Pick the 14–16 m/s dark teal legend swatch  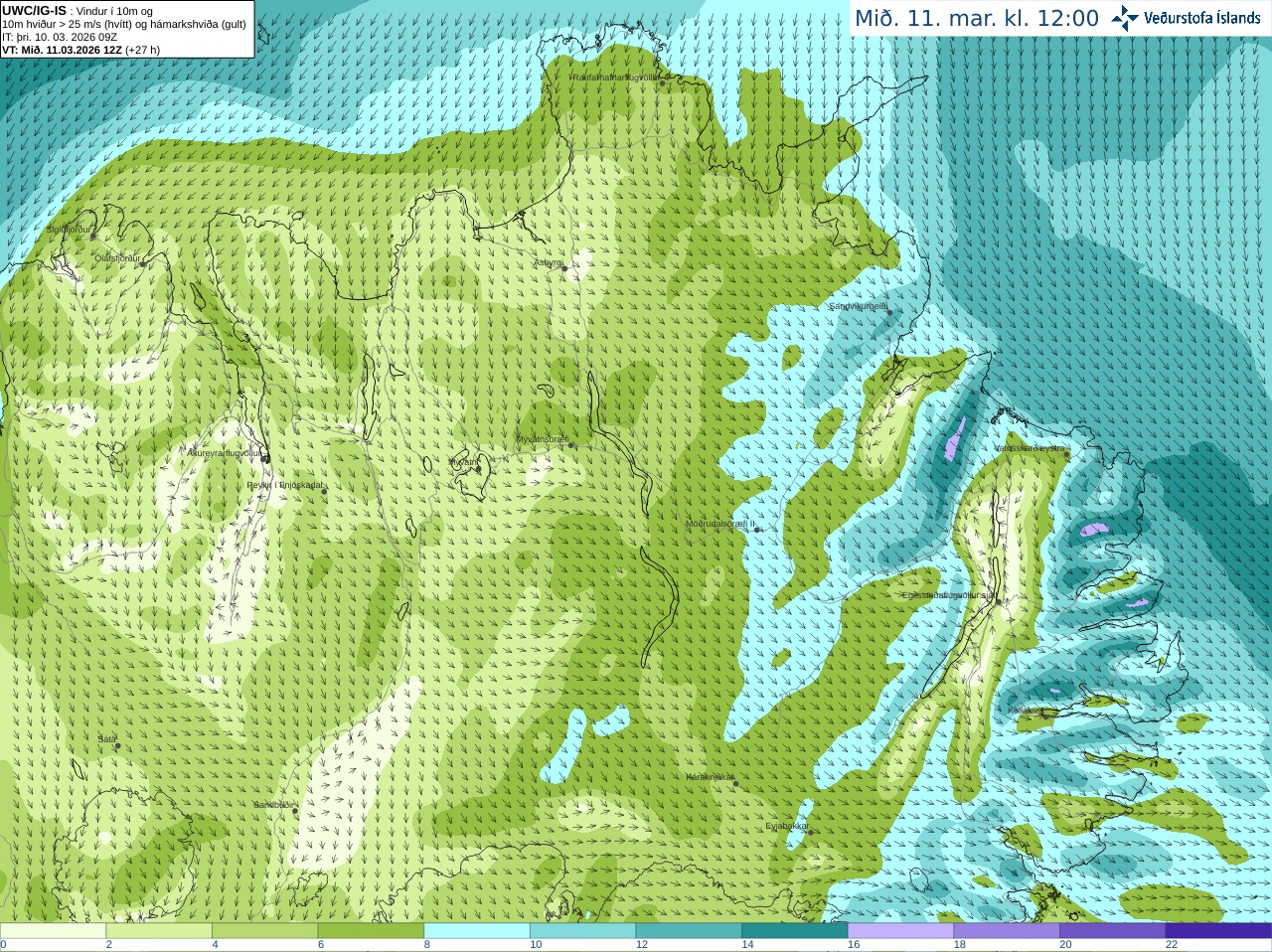[x=795, y=931]
